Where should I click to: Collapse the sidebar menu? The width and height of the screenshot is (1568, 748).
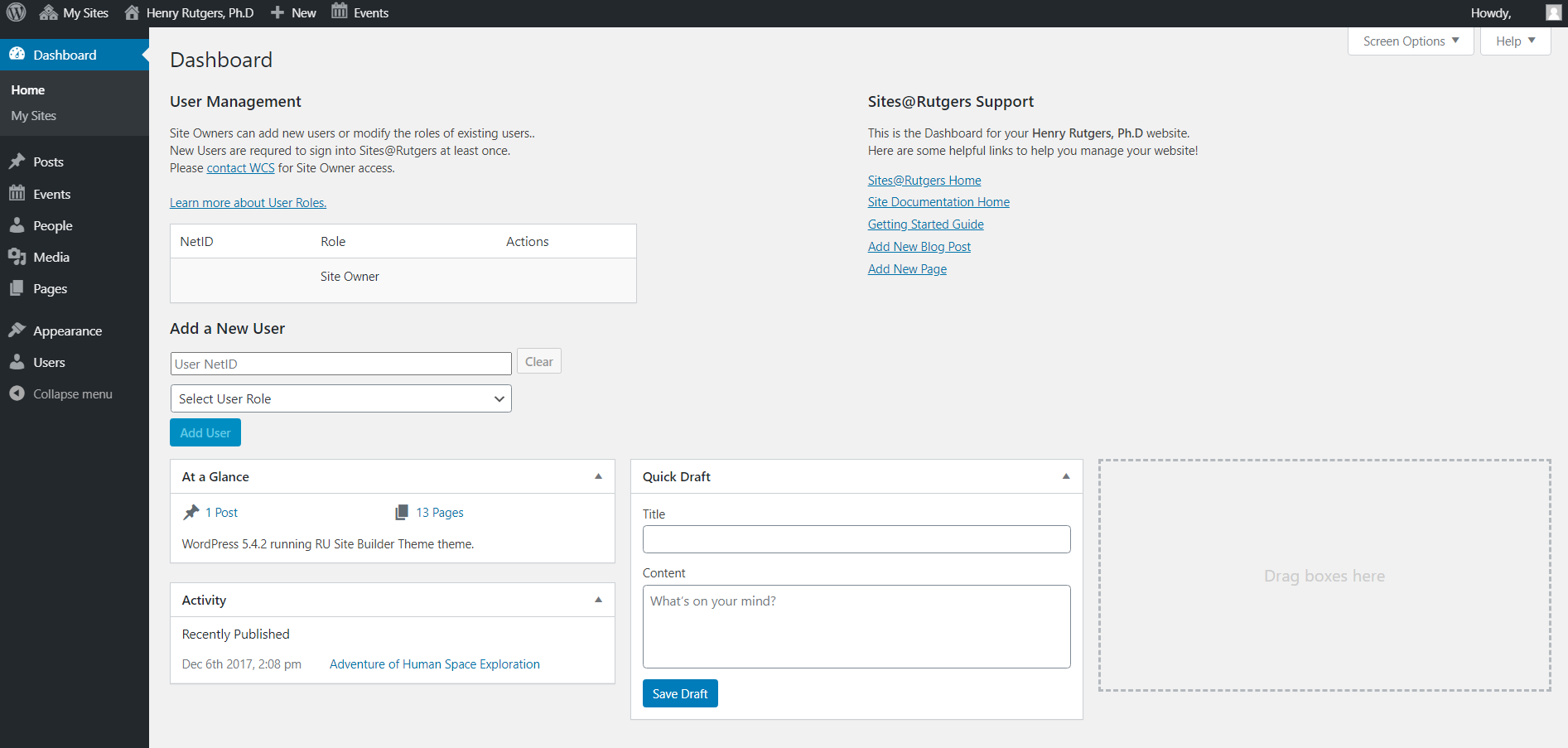tap(61, 394)
